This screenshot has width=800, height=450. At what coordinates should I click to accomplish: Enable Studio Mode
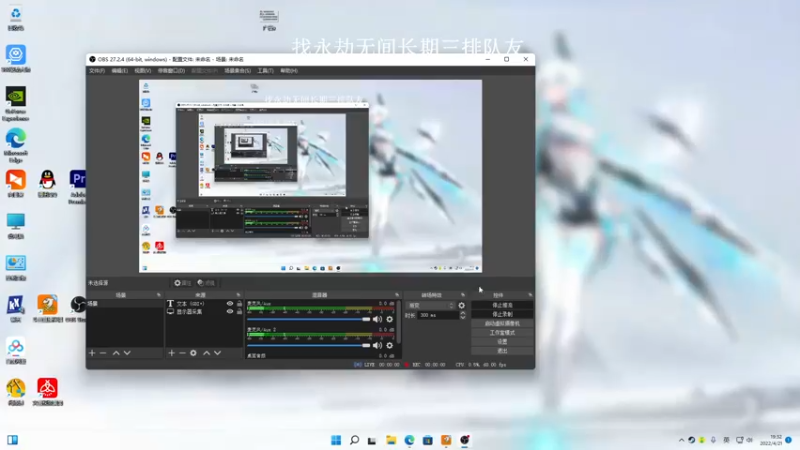pos(503,333)
